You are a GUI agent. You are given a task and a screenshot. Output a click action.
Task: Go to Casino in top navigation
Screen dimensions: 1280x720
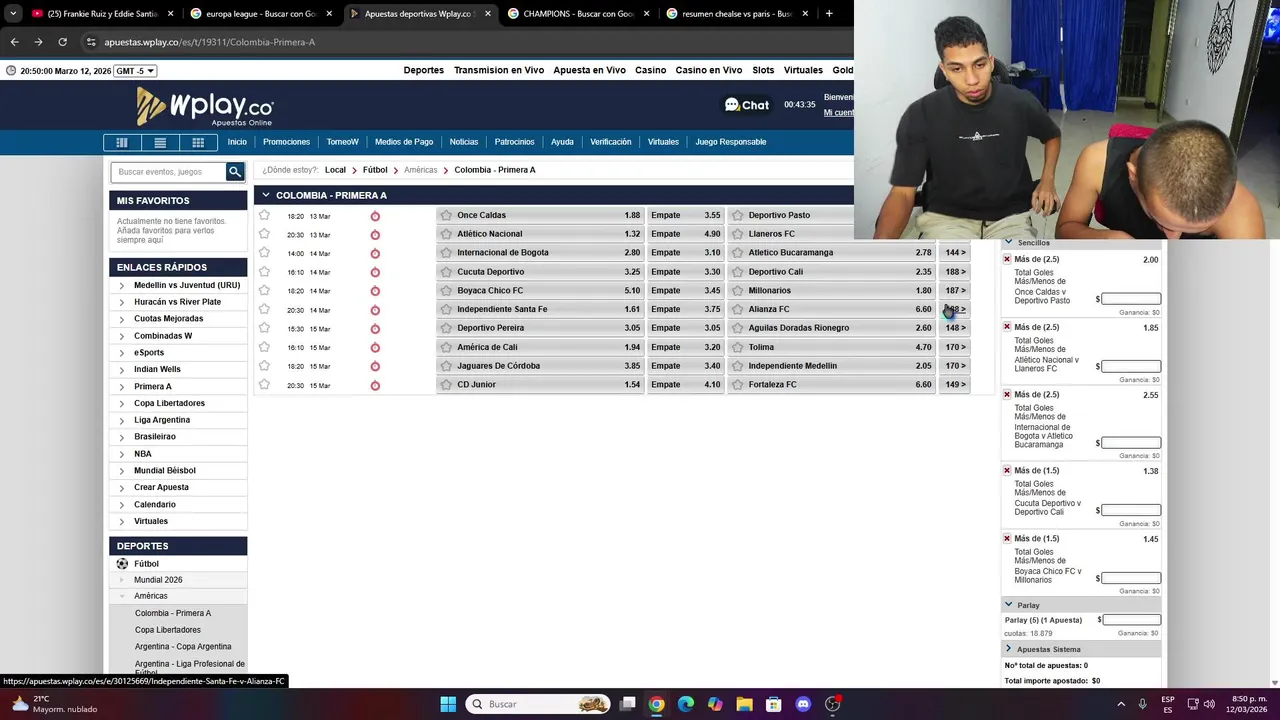point(650,70)
